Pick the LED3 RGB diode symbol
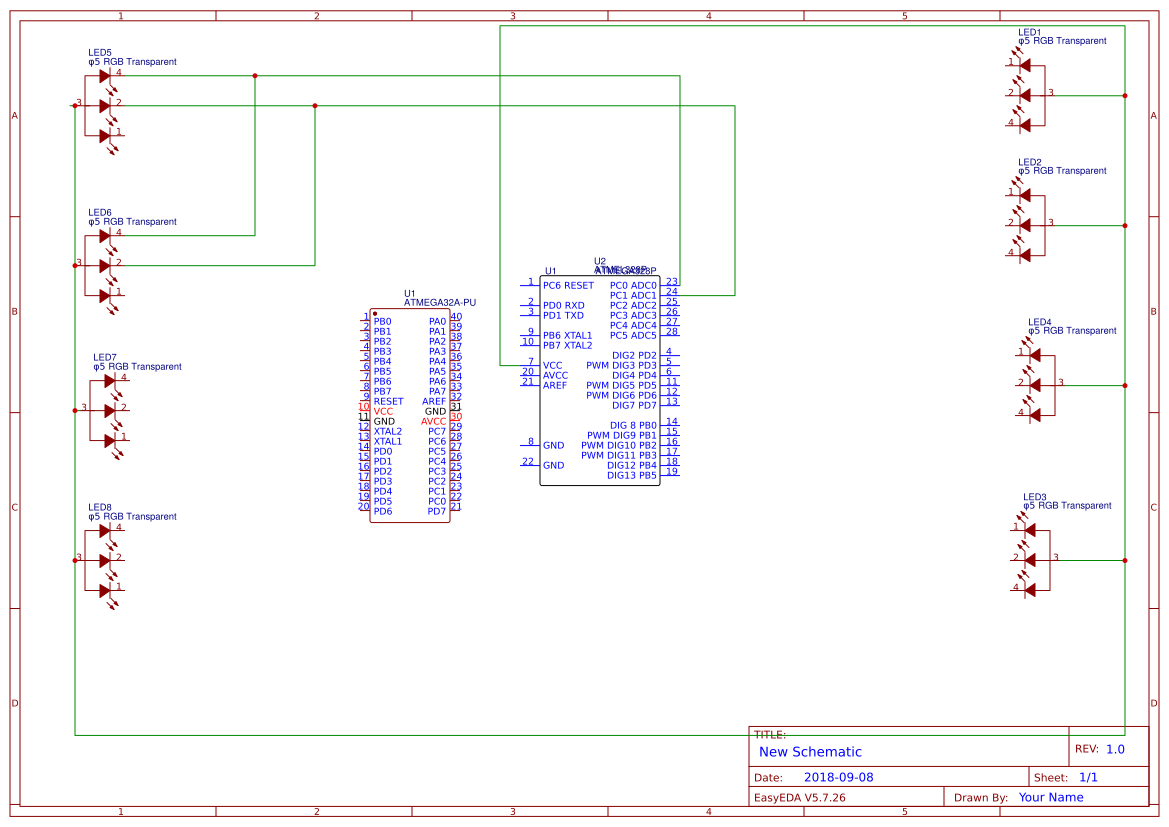Screen dimensions: 1169x827 [x=1029, y=560]
